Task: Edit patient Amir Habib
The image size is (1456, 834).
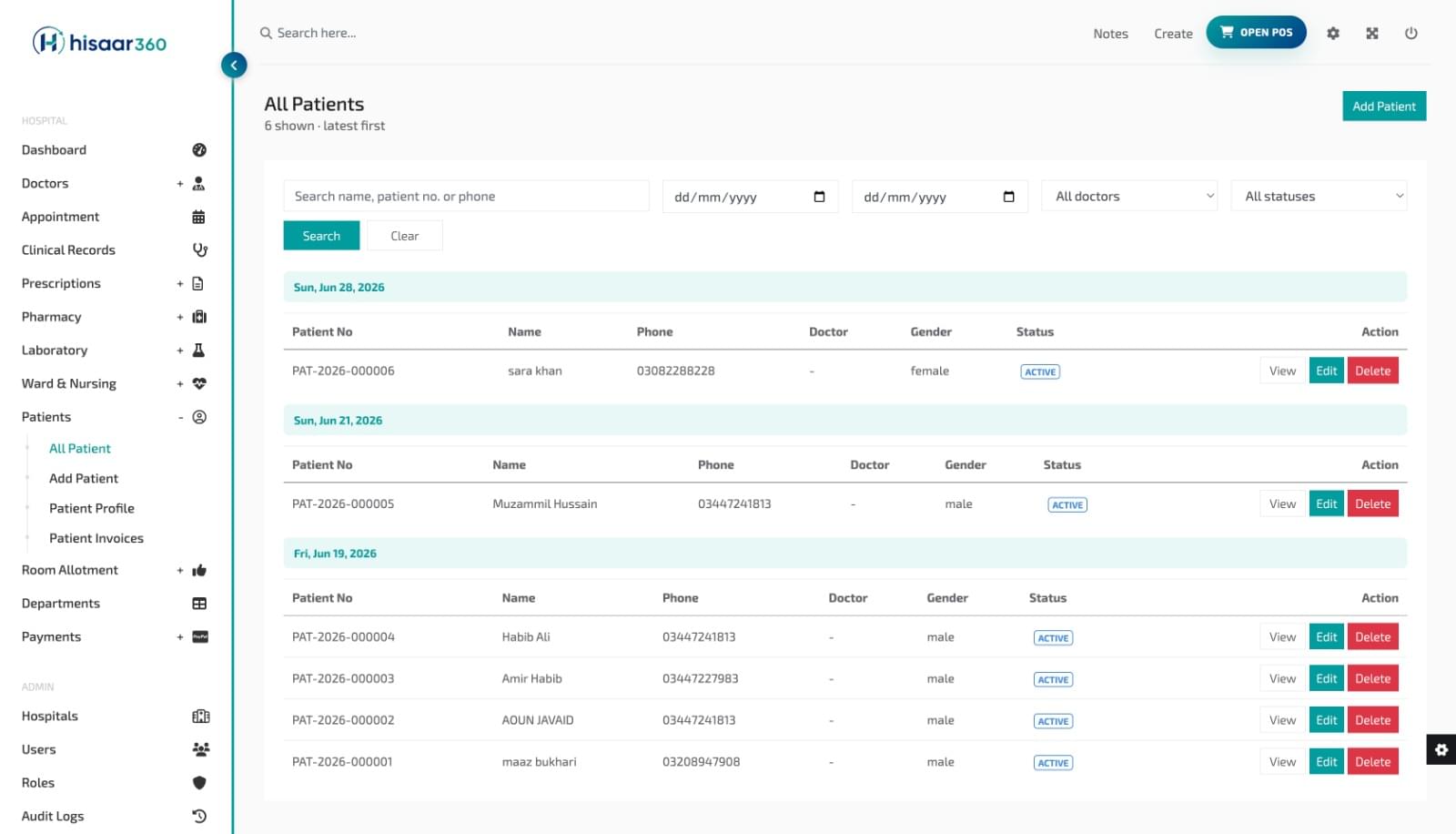Action: [1327, 678]
